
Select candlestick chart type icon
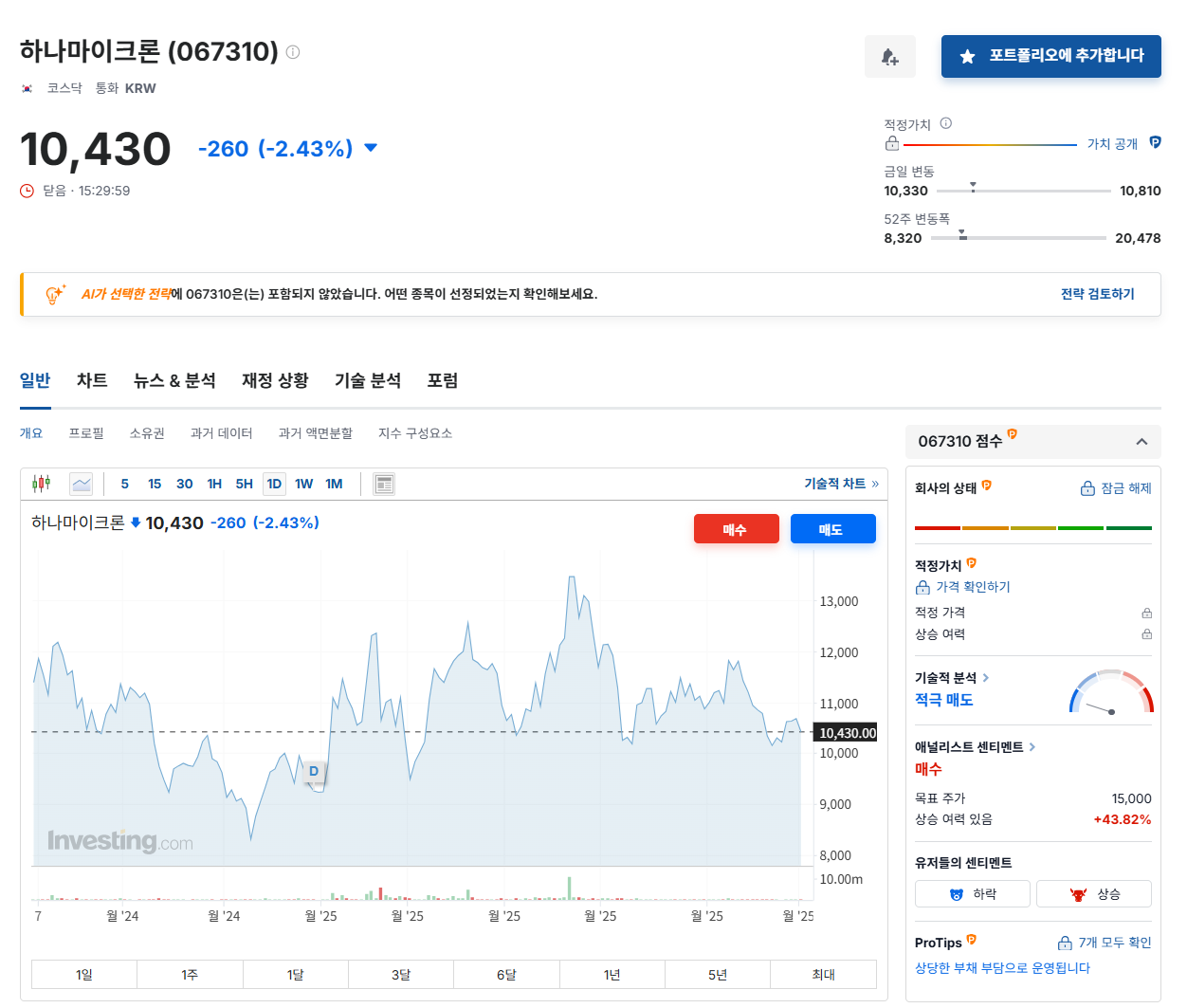click(41, 484)
